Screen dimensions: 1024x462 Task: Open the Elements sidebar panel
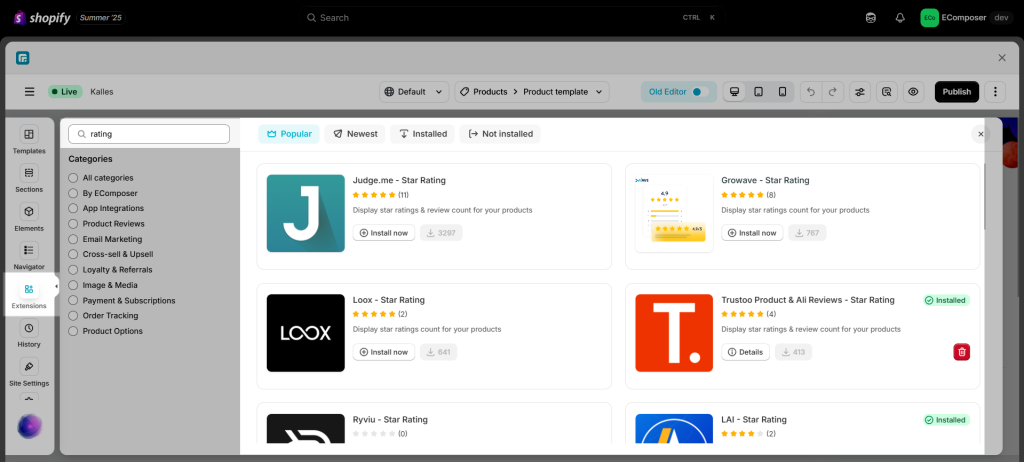pyautogui.click(x=29, y=218)
